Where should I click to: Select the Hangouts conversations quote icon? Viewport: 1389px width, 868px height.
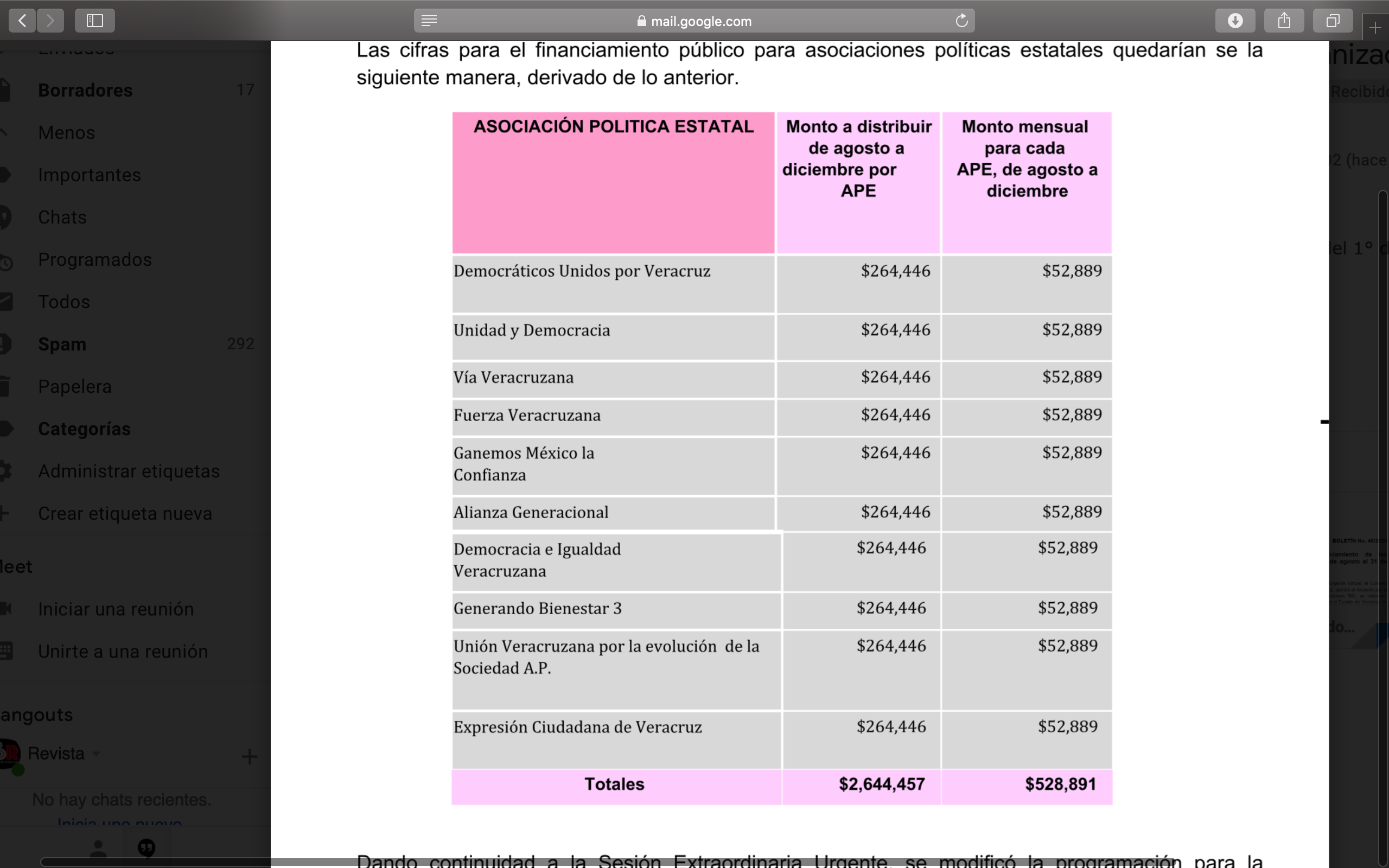(x=146, y=848)
